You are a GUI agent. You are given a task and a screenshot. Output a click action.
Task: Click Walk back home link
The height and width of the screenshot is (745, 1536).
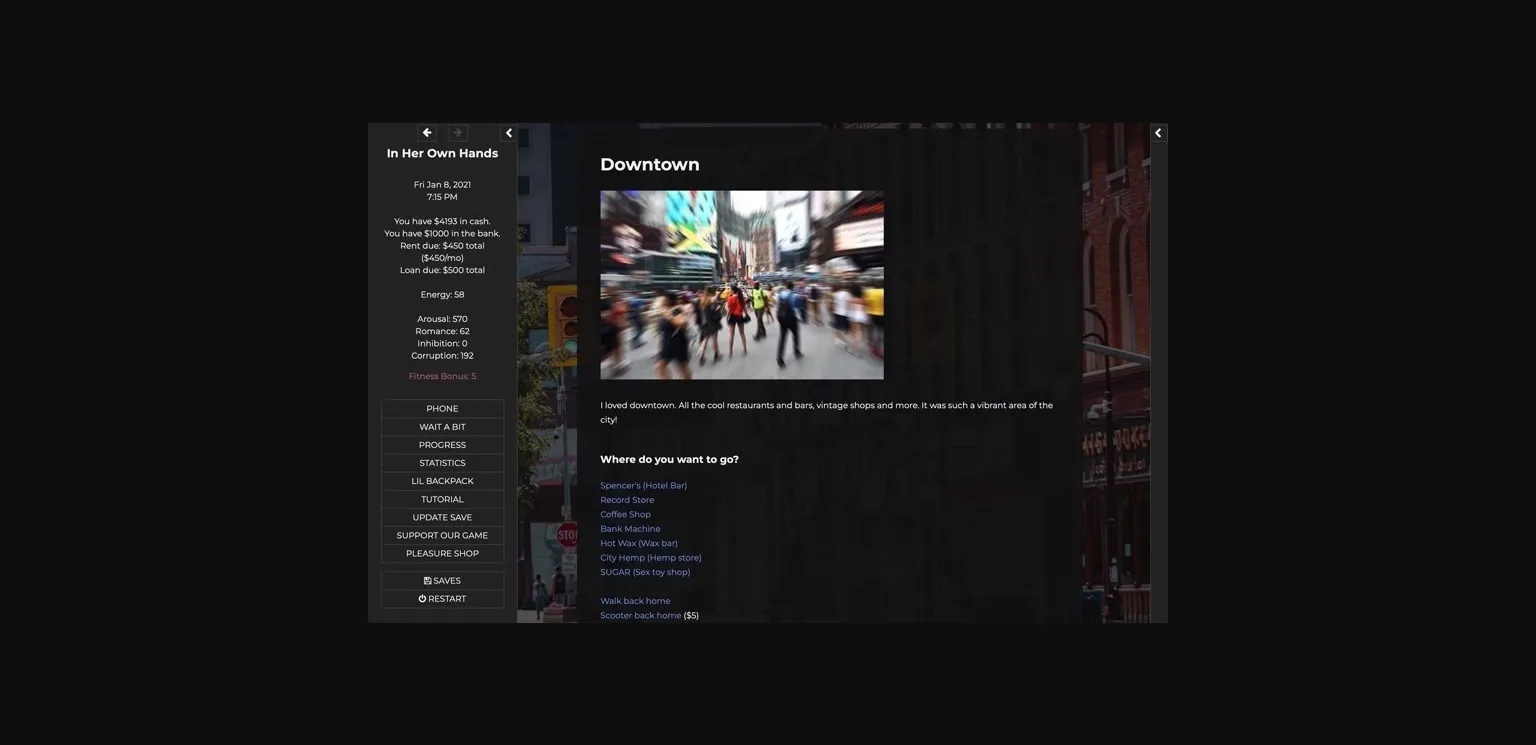point(635,601)
